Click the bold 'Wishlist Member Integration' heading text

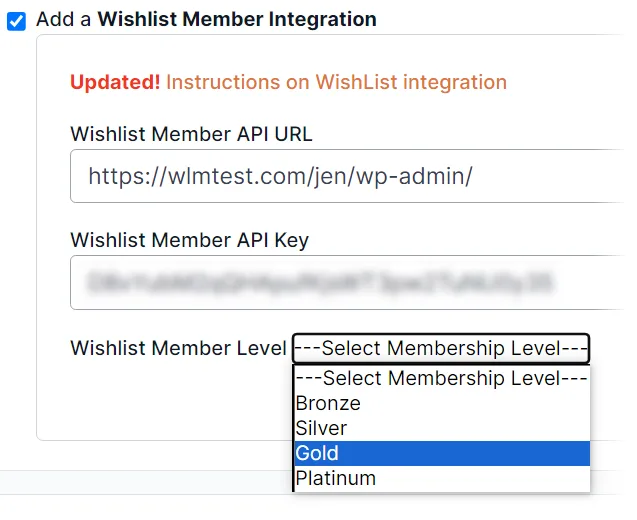(x=237, y=19)
